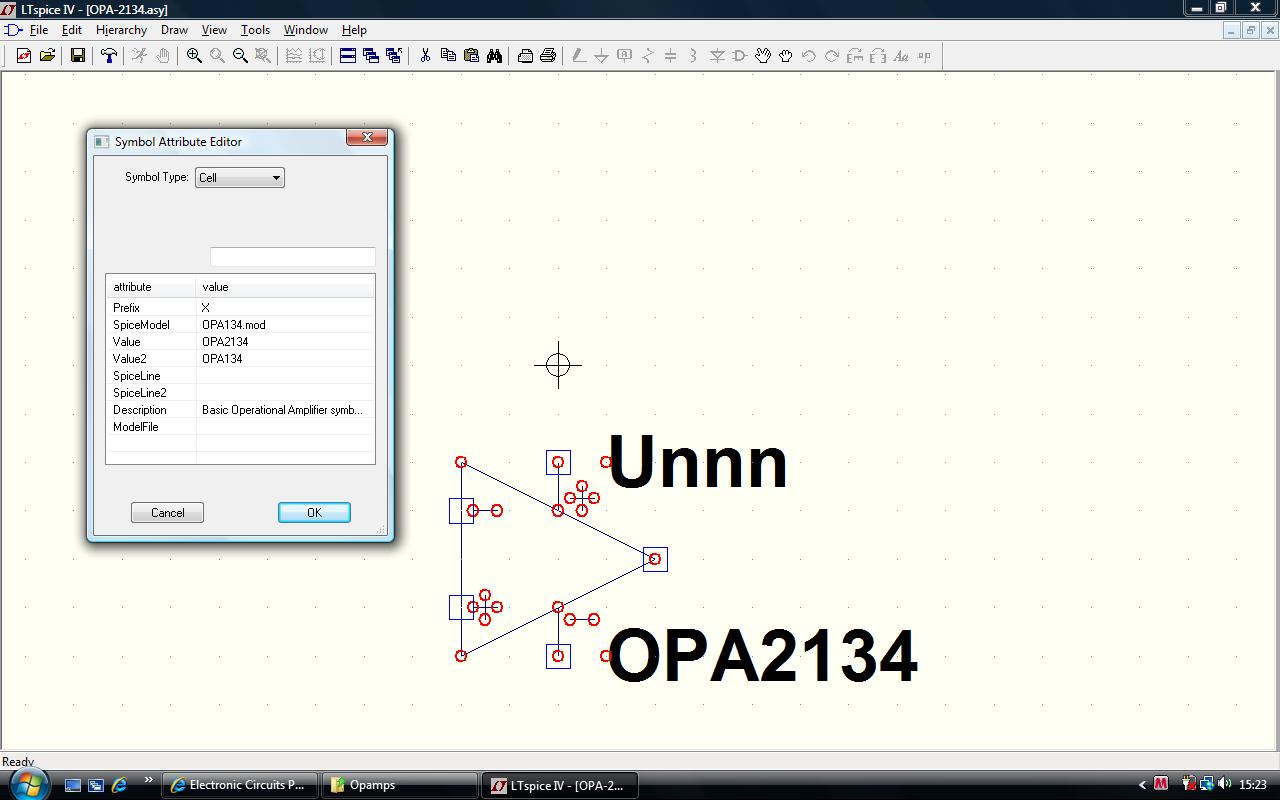Click the Redo arrow icon
This screenshot has width=1280, height=800.
tap(832, 56)
